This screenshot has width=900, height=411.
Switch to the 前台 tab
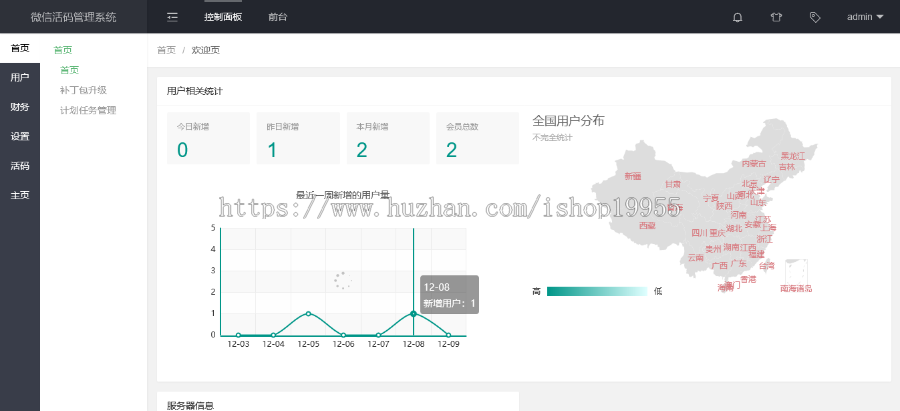coord(277,17)
